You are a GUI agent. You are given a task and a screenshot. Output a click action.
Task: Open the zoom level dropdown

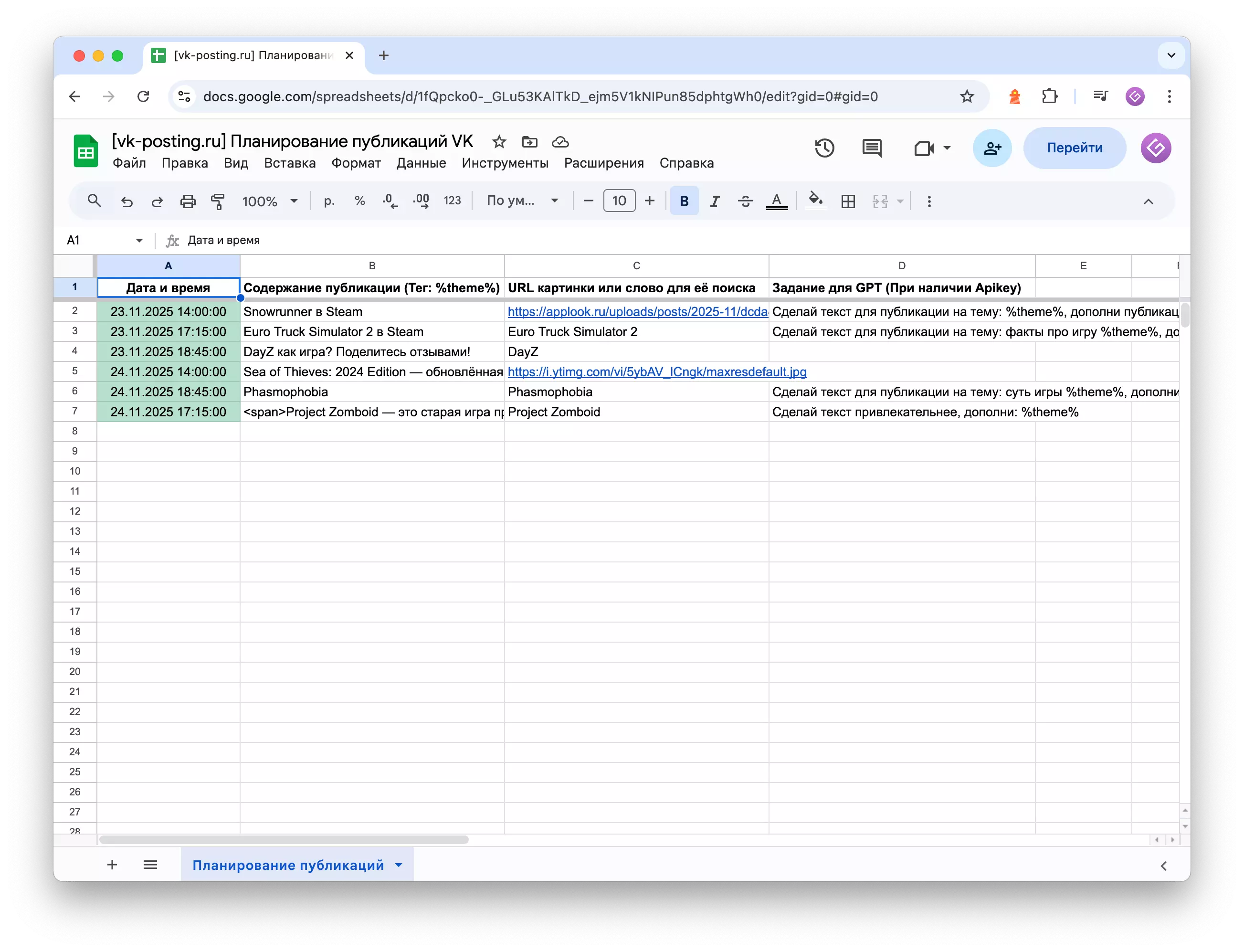pos(270,201)
